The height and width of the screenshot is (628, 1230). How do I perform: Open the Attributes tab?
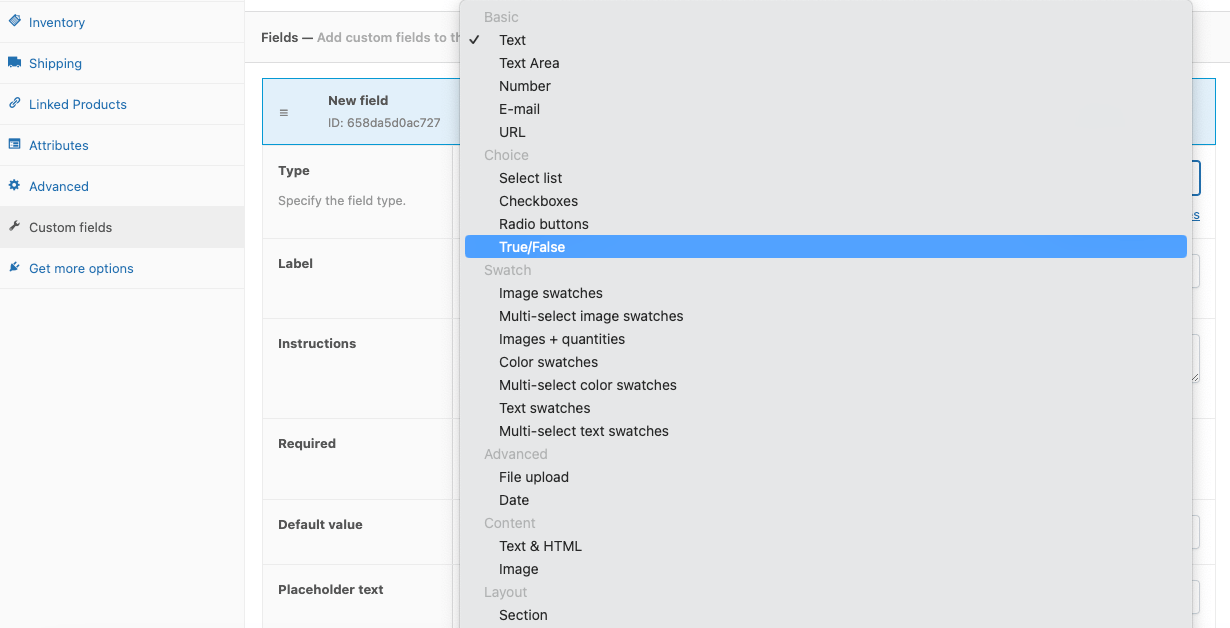pos(122,145)
